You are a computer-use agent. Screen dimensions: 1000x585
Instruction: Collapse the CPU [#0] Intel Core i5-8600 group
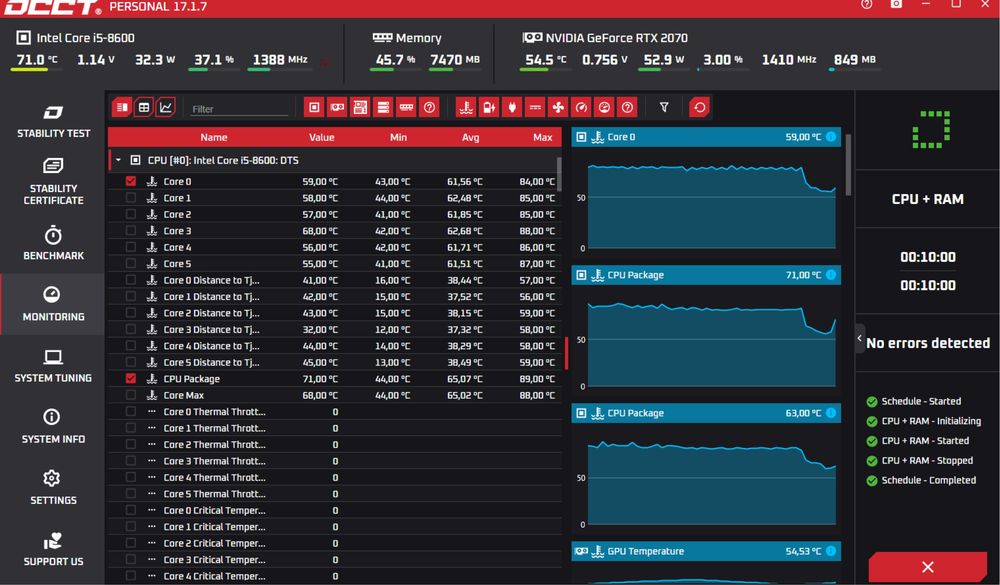click(x=118, y=160)
